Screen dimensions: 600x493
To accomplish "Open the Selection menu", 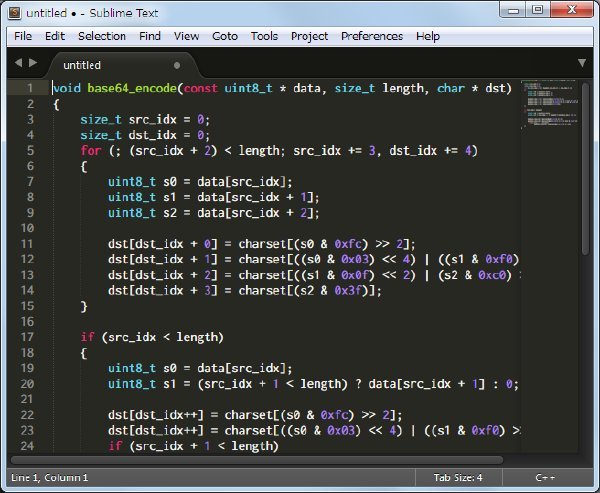I will click(x=102, y=36).
